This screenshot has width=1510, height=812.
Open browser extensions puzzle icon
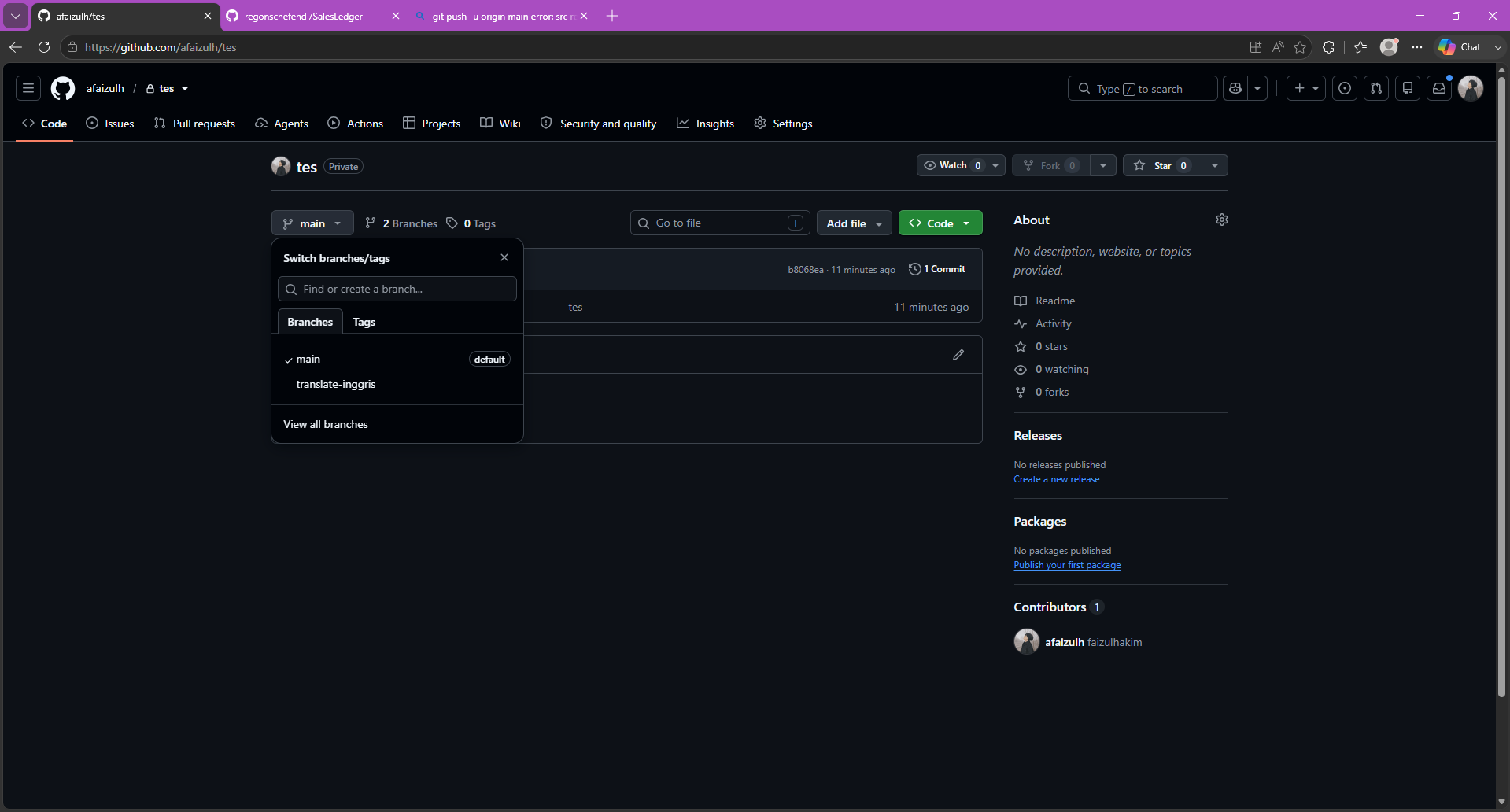(x=1329, y=47)
